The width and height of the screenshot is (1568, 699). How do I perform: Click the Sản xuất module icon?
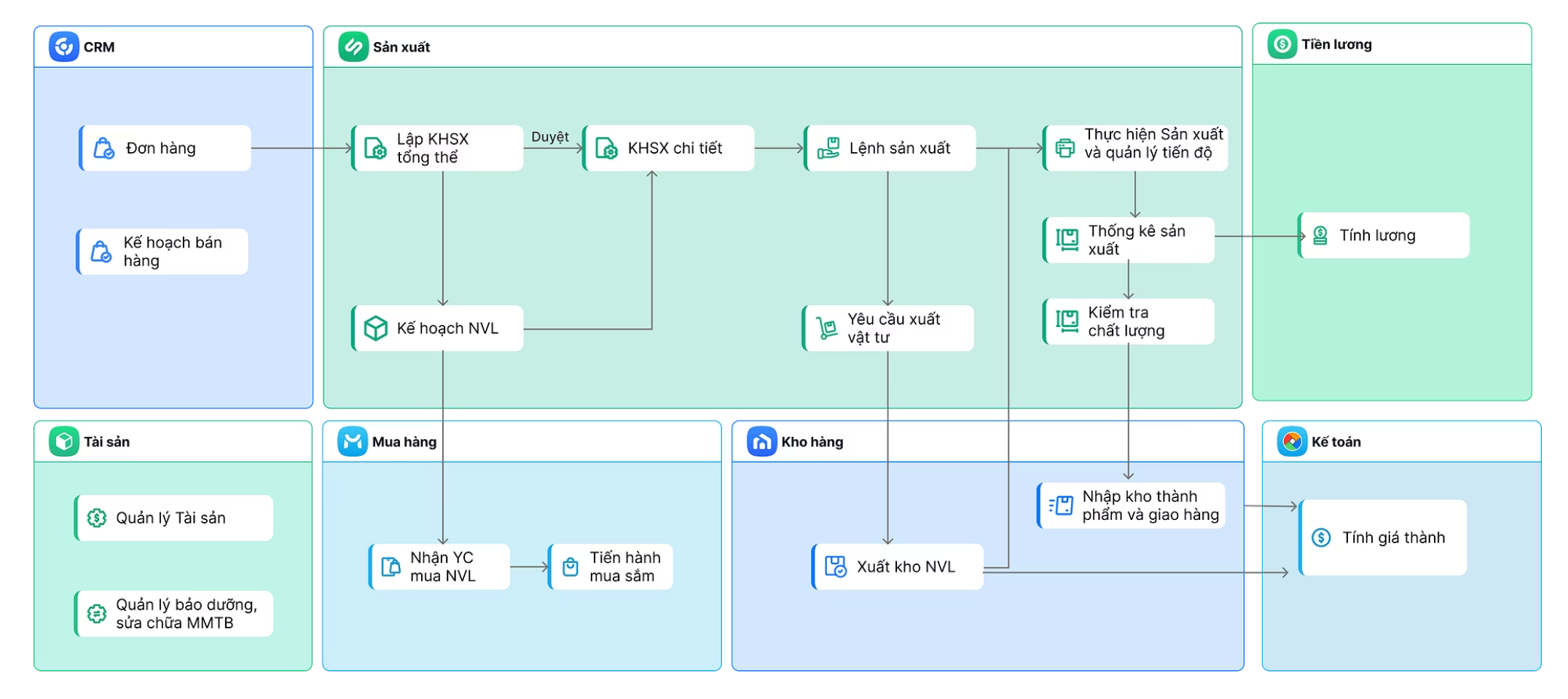(x=353, y=47)
